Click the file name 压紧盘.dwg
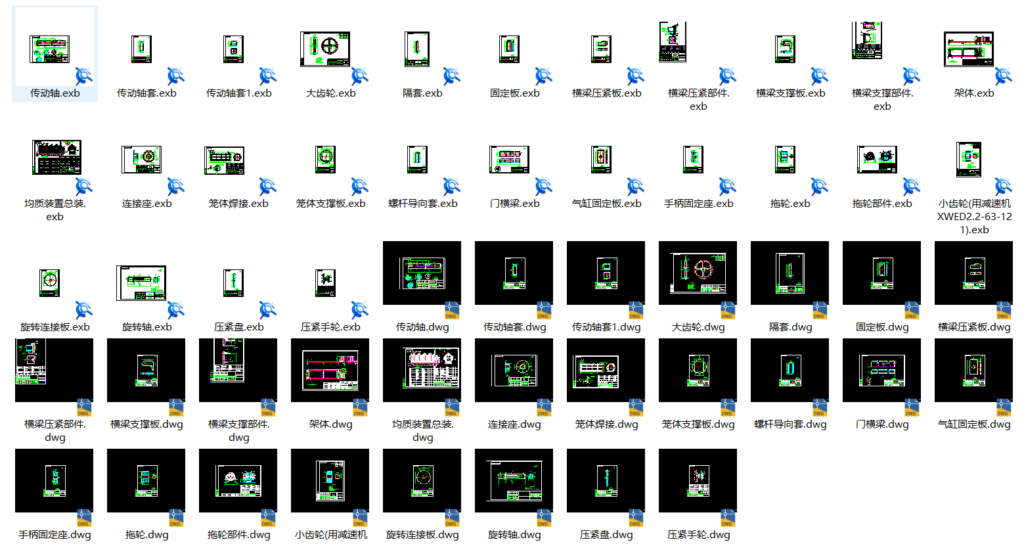 (x=606, y=535)
